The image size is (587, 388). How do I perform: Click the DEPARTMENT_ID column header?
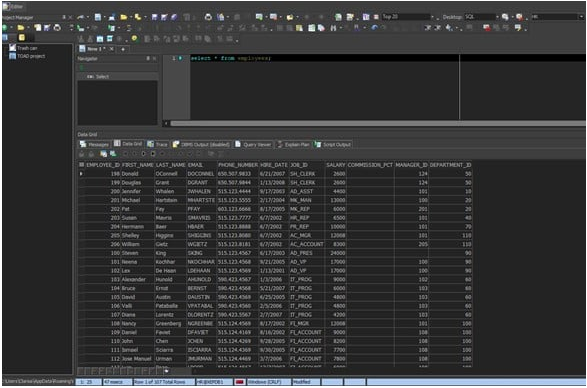450,165
